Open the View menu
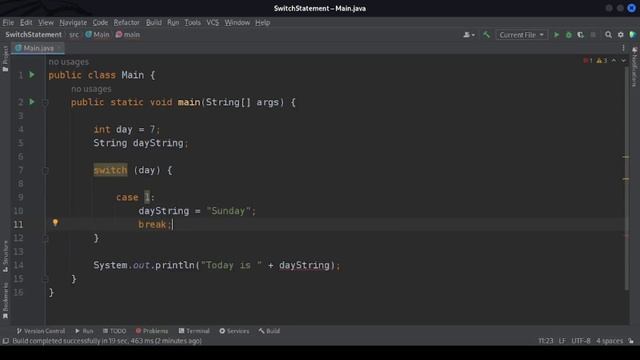This screenshot has height=360, width=640. (x=46, y=22)
